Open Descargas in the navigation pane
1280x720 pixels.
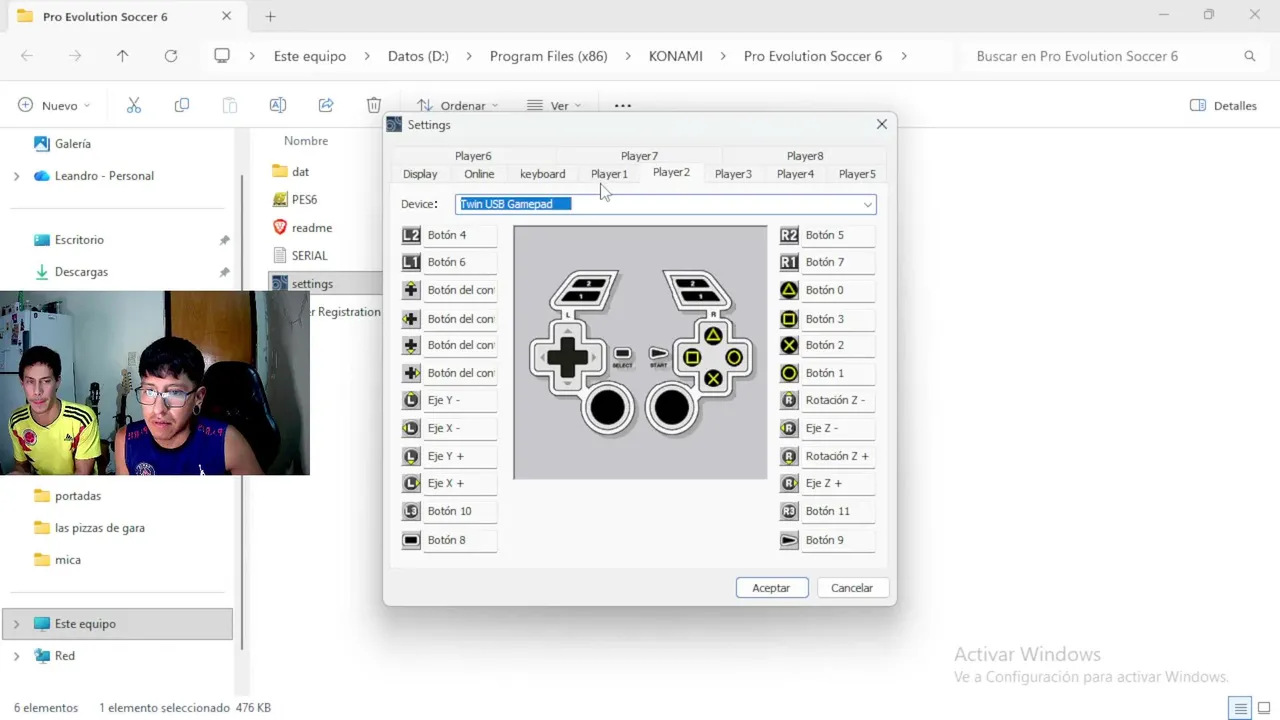[x=81, y=272]
